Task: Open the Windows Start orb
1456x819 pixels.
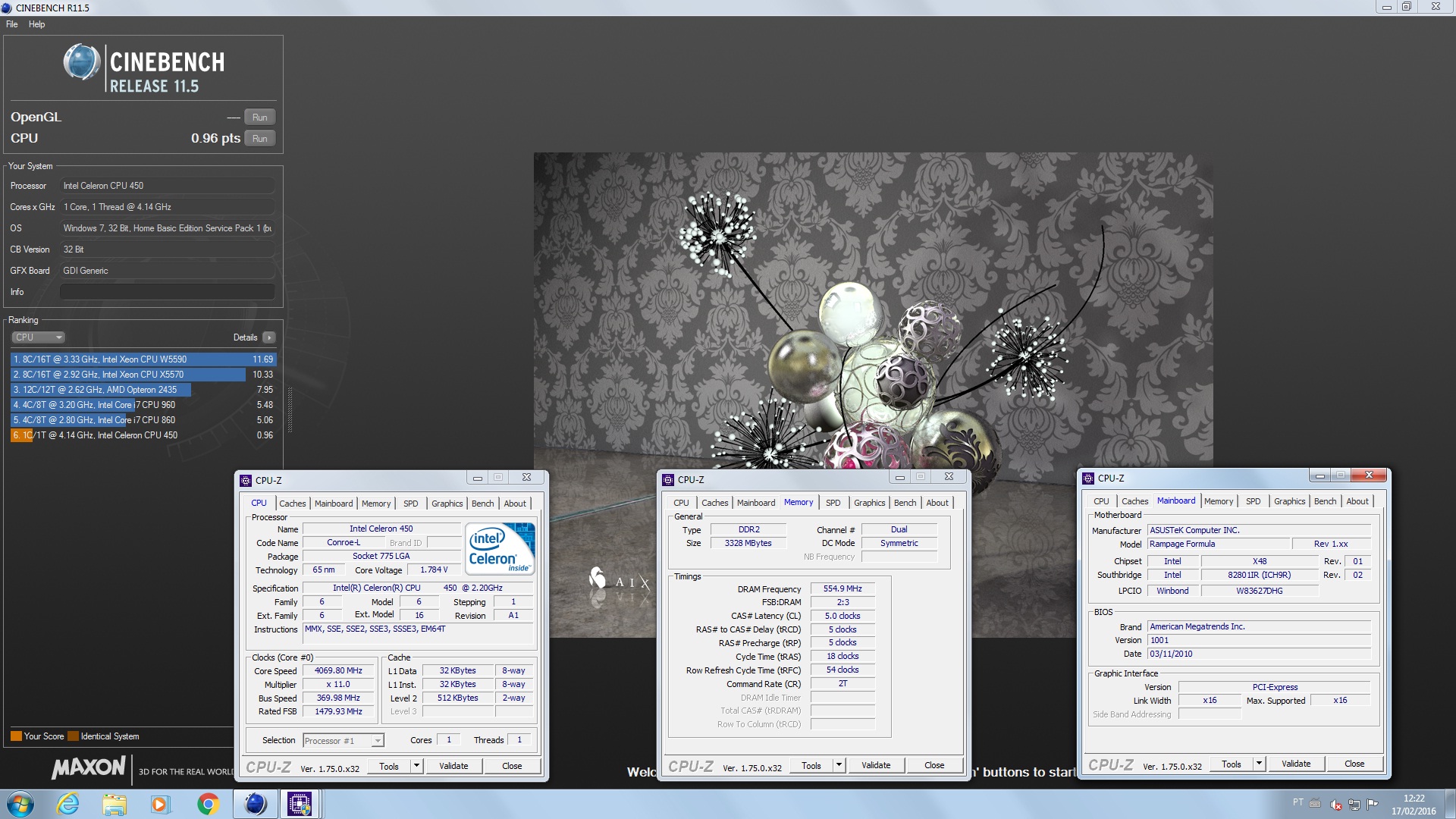Action: click(x=20, y=804)
